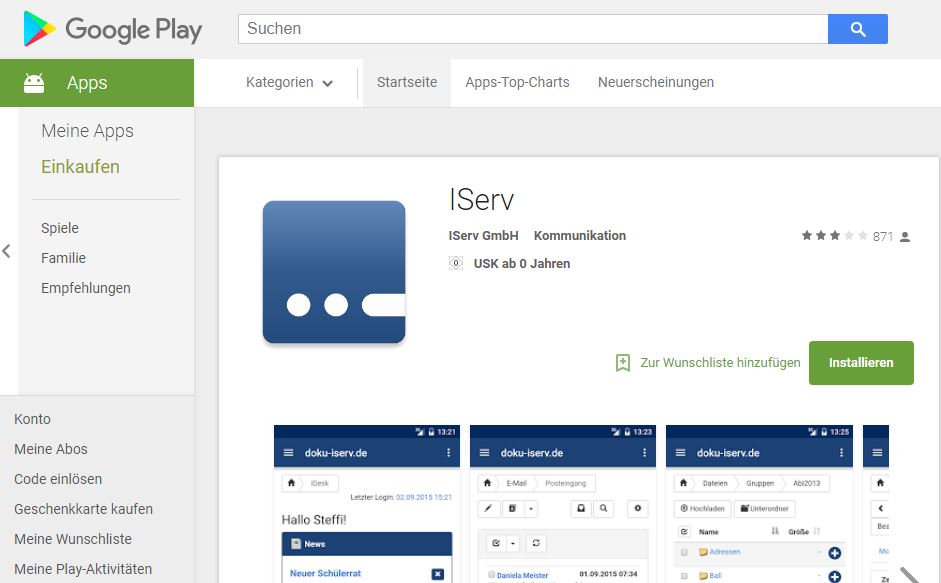The width and height of the screenshot is (941, 583).
Task: Click the USK age rating badge
Action: (456, 264)
